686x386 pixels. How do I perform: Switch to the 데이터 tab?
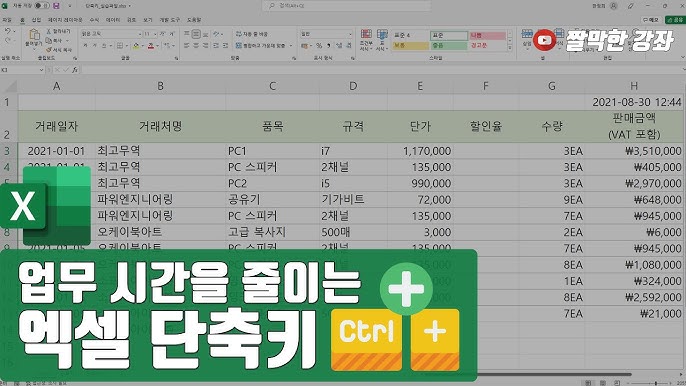113,20
